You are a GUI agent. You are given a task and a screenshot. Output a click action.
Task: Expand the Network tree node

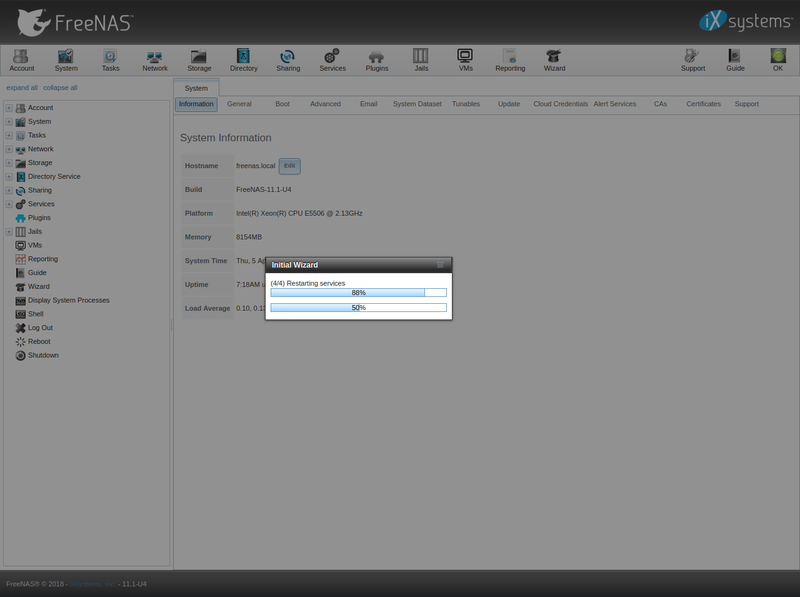(9, 149)
